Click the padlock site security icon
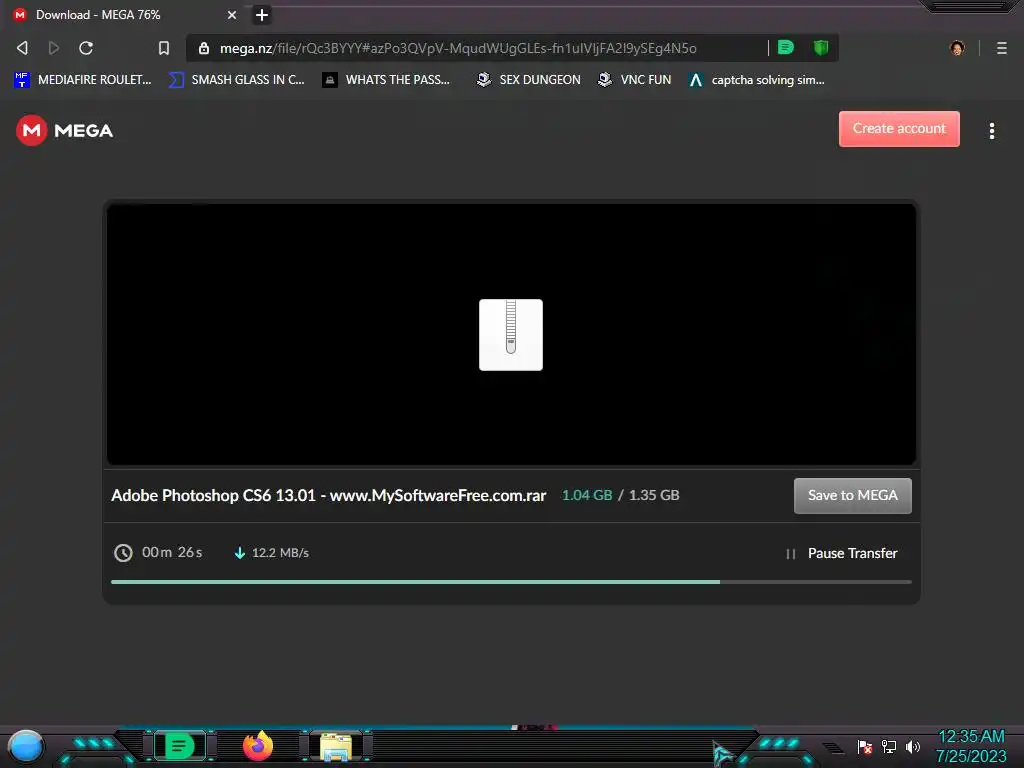This screenshot has width=1024, height=768. [204, 48]
